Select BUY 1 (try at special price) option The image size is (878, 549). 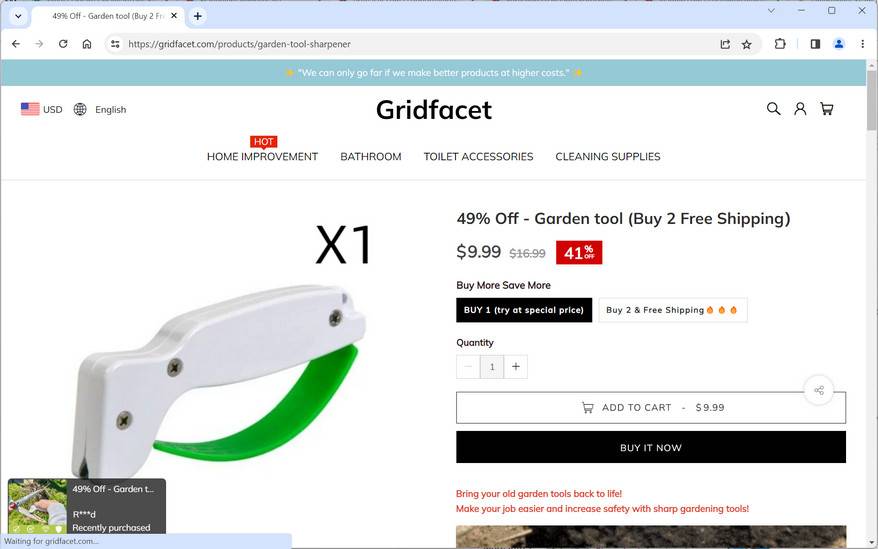point(524,310)
